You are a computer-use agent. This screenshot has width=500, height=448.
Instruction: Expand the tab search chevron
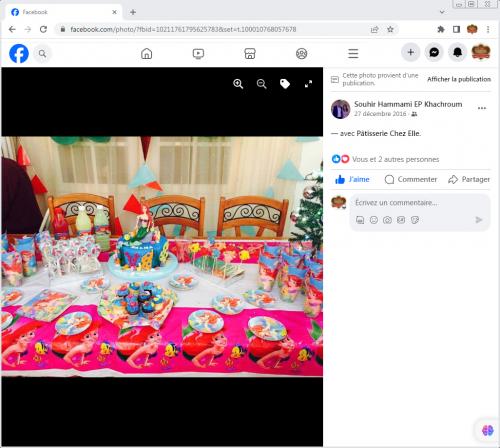point(442,12)
